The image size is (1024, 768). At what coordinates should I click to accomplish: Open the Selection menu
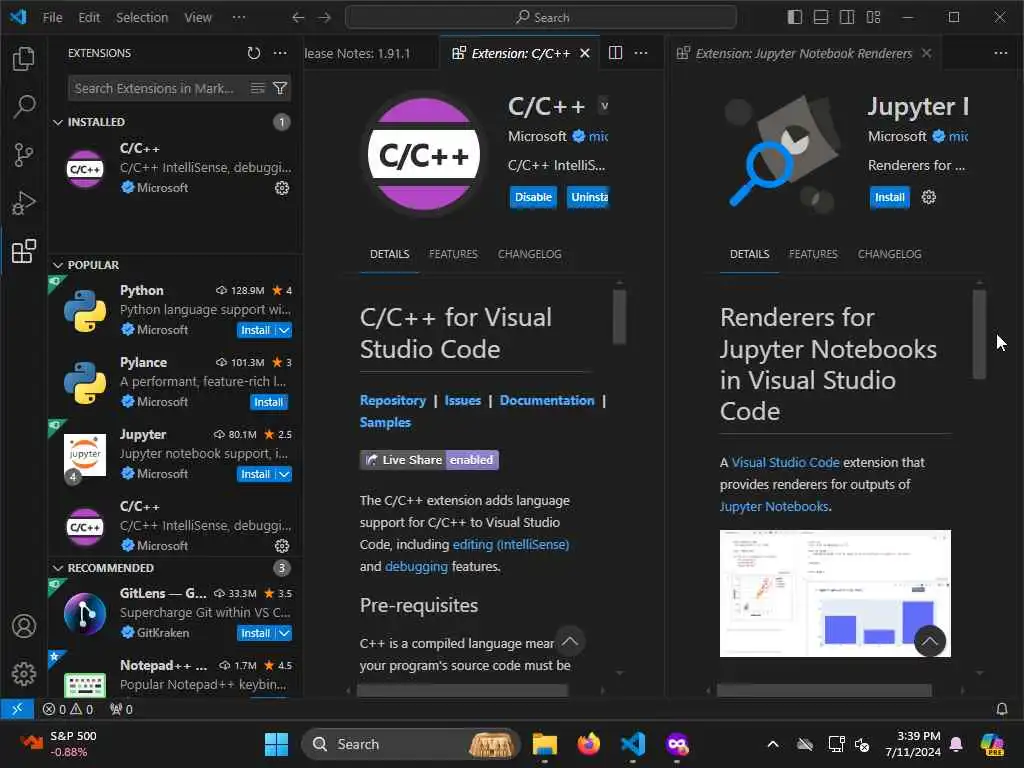click(x=142, y=18)
